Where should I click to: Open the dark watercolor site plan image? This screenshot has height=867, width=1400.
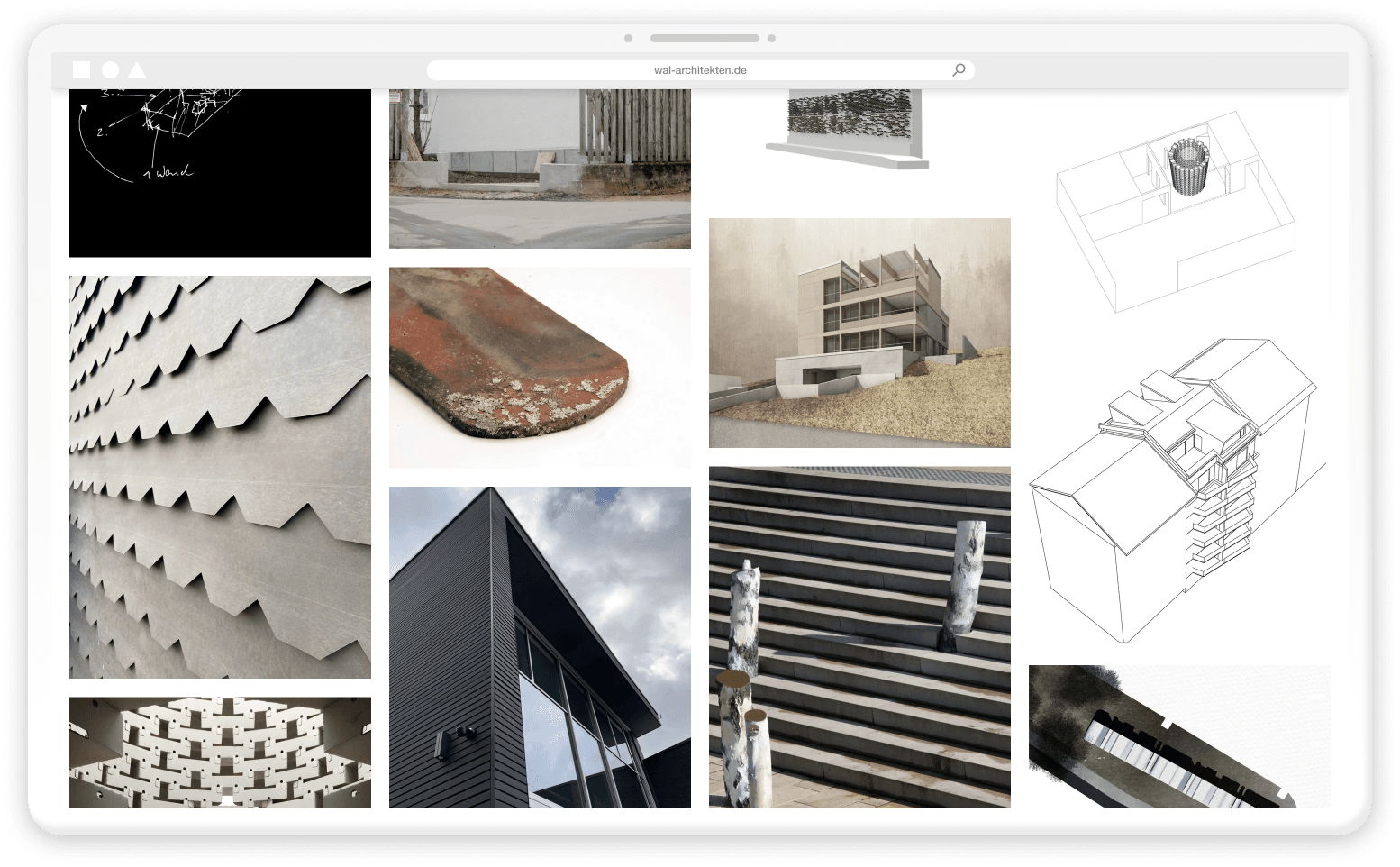1178,735
